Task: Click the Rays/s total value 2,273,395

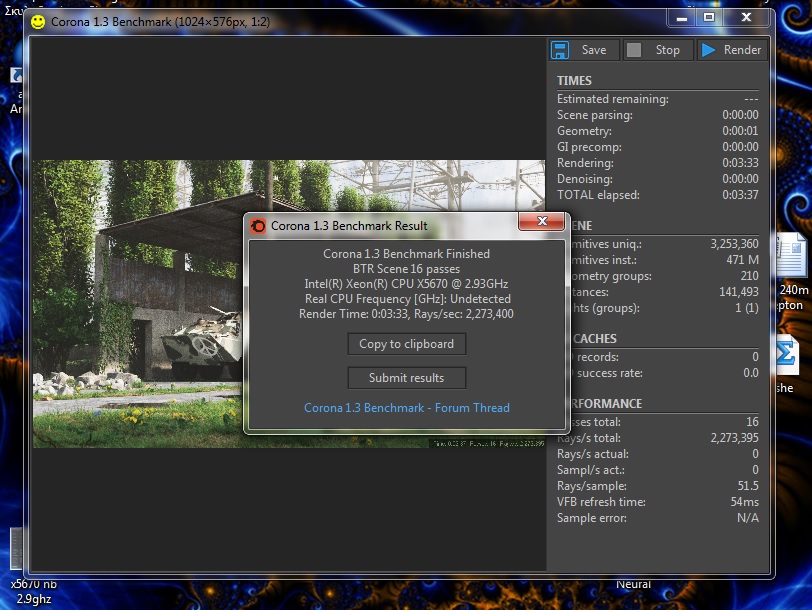Action: pos(734,438)
